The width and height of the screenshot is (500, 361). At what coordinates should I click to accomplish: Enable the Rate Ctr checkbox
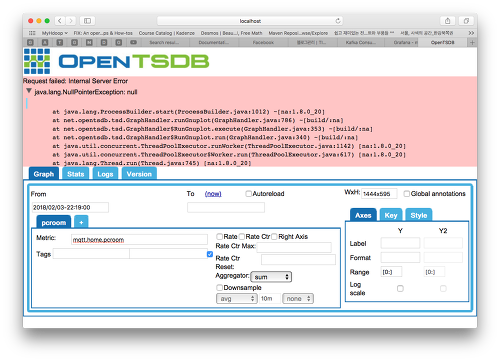pyautogui.click(x=242, y=237)
